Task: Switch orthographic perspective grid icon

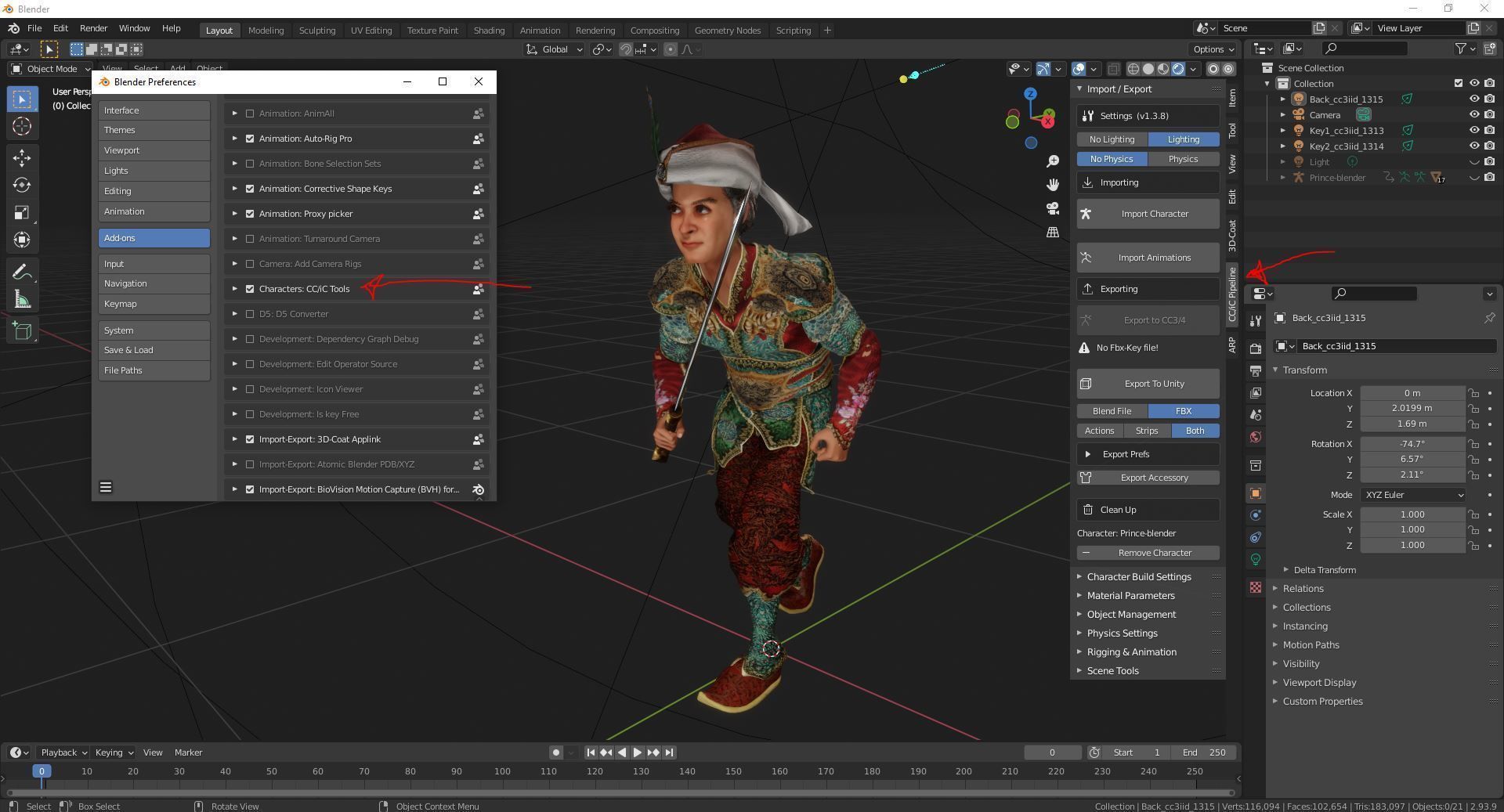Action: click(1053, 232)
